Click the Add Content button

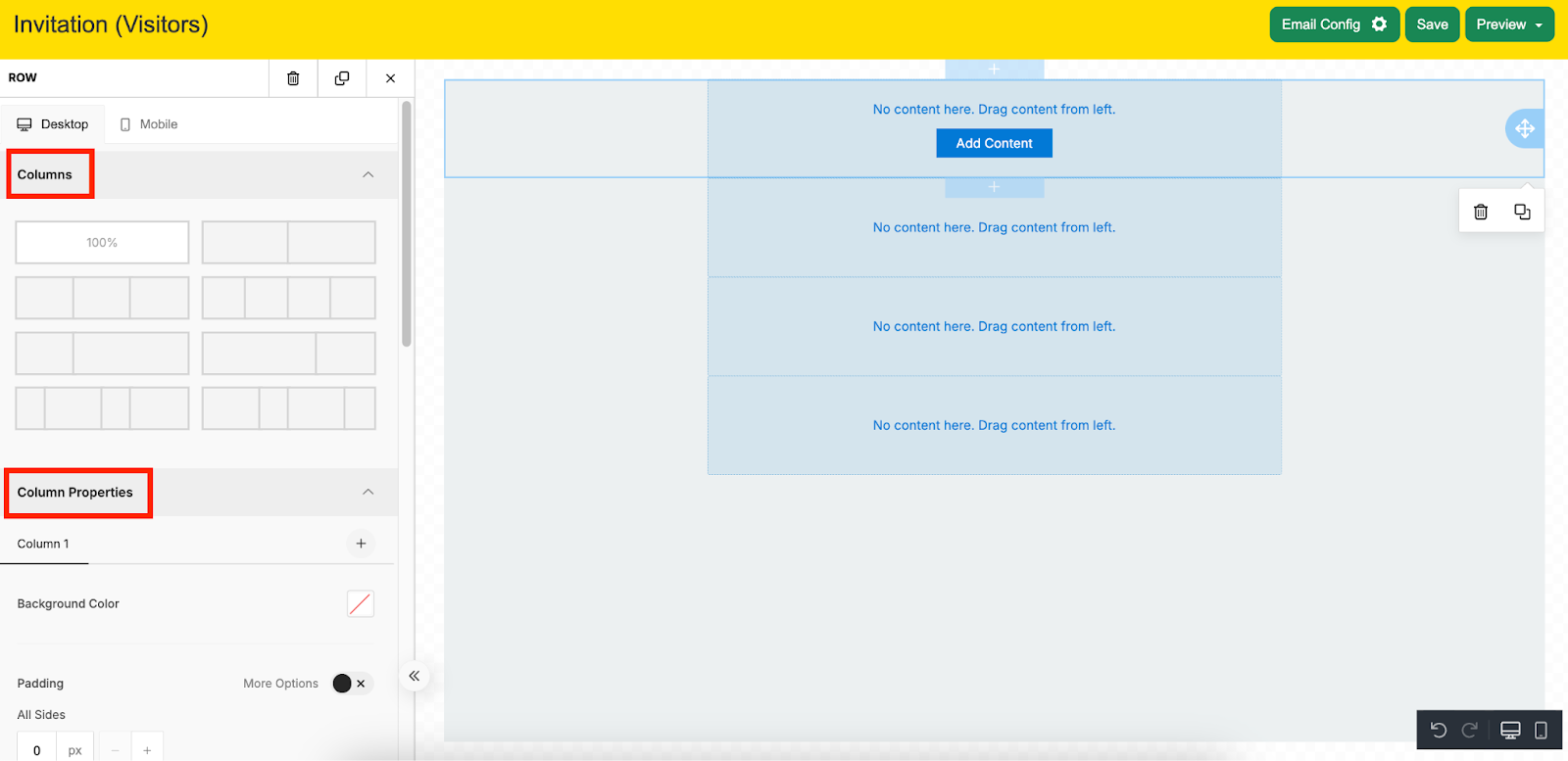[x=994, y=143]
